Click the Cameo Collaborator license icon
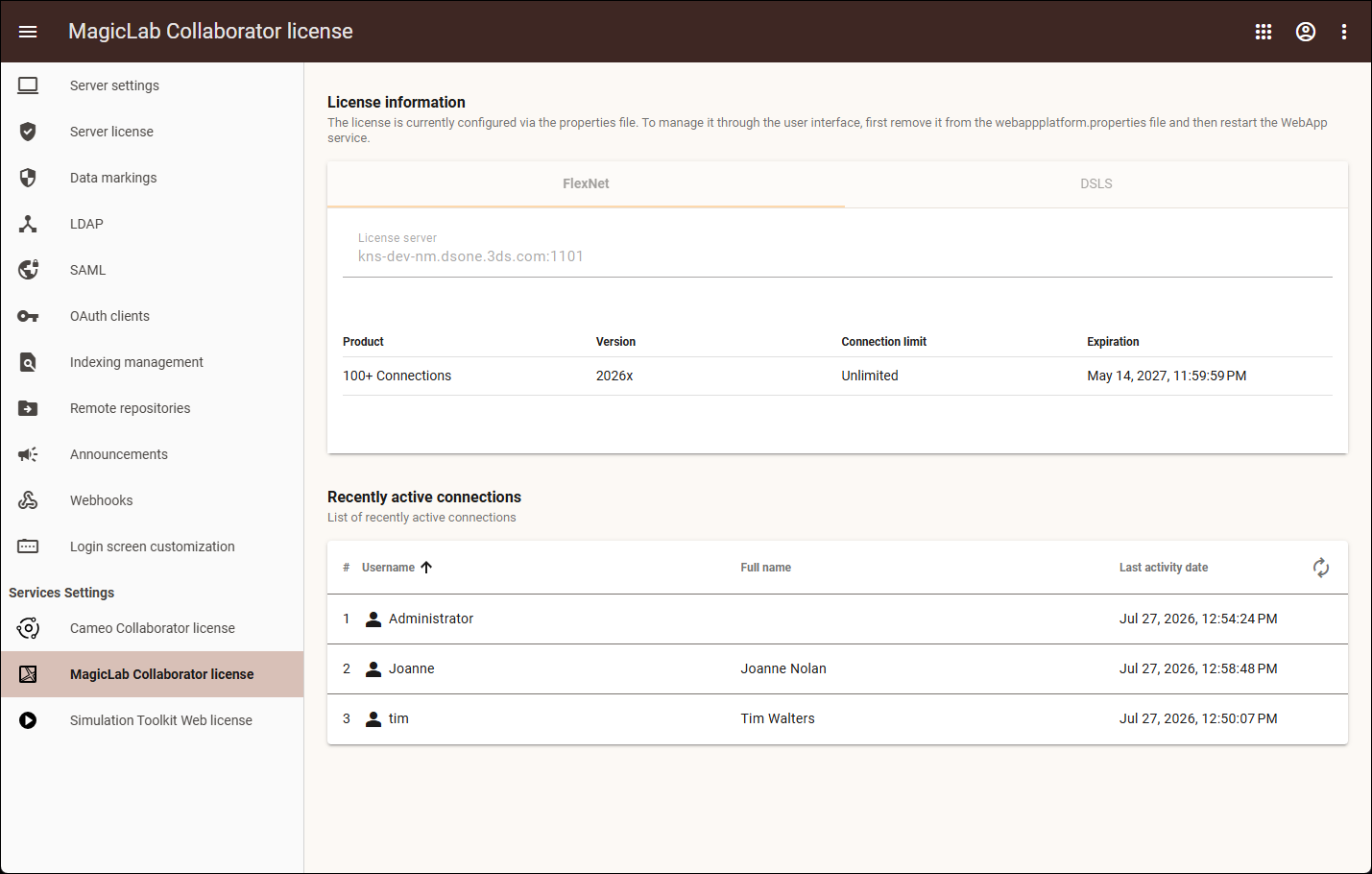The width and height of the screenshot is (1372, 874). coord(28,628)
